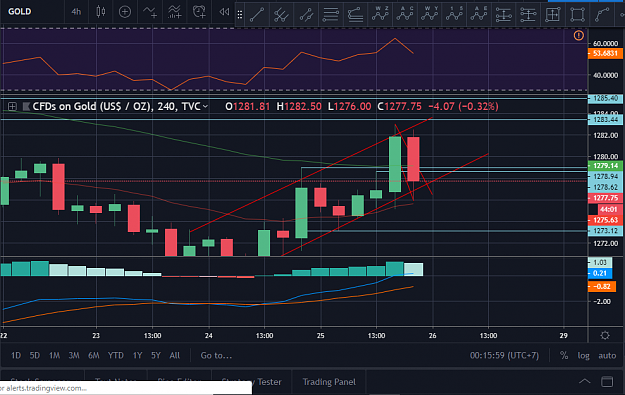Select the second range measurement tool
Viewport: 625px width, 395px height.
point(528,15)
